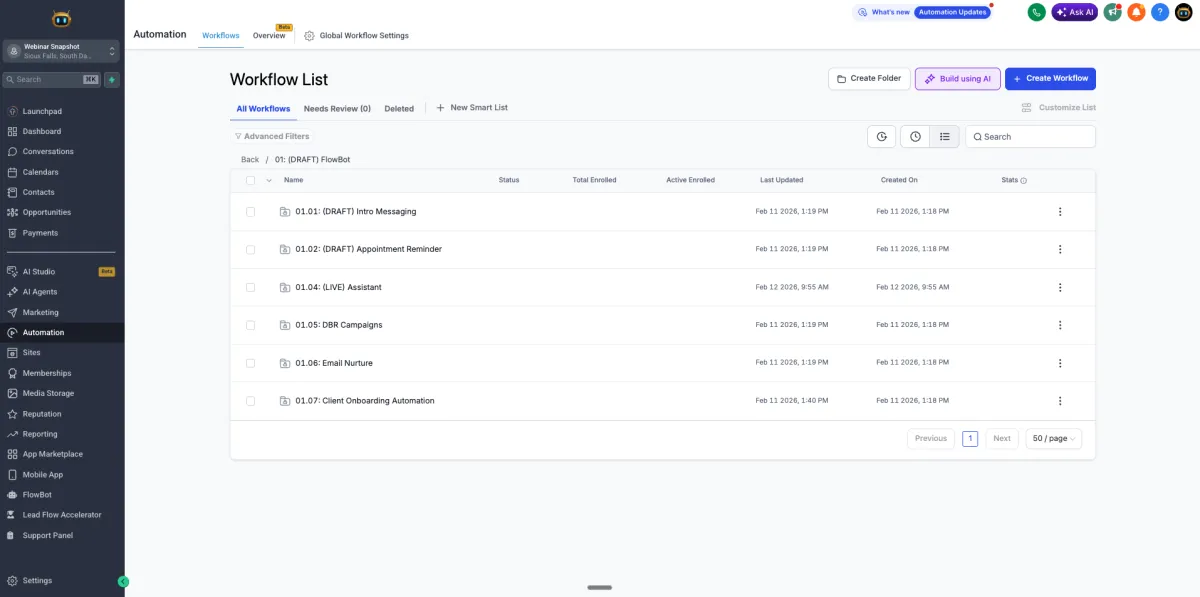Viewport: 1200px width, 597px height.
Task: Expand the header selection chevron next to Name
Action: [x=268, y=180]
